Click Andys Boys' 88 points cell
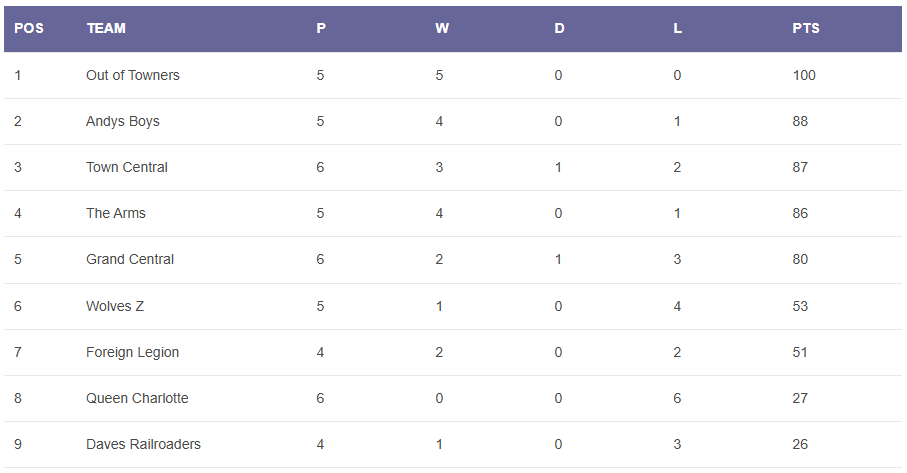 tap(800, 121)
